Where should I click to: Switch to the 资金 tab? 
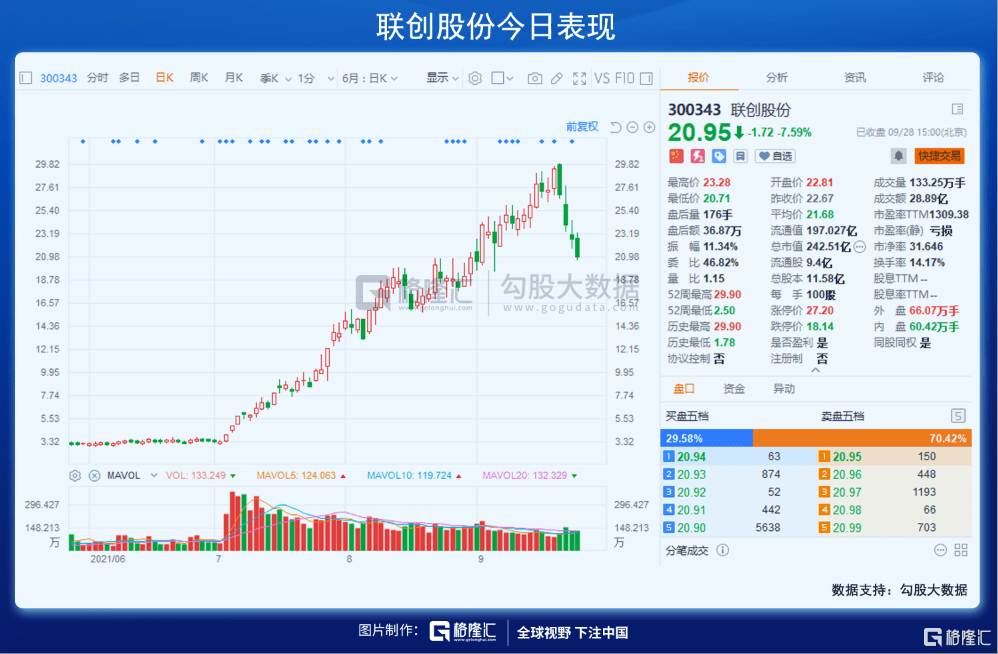pos(734,389)
